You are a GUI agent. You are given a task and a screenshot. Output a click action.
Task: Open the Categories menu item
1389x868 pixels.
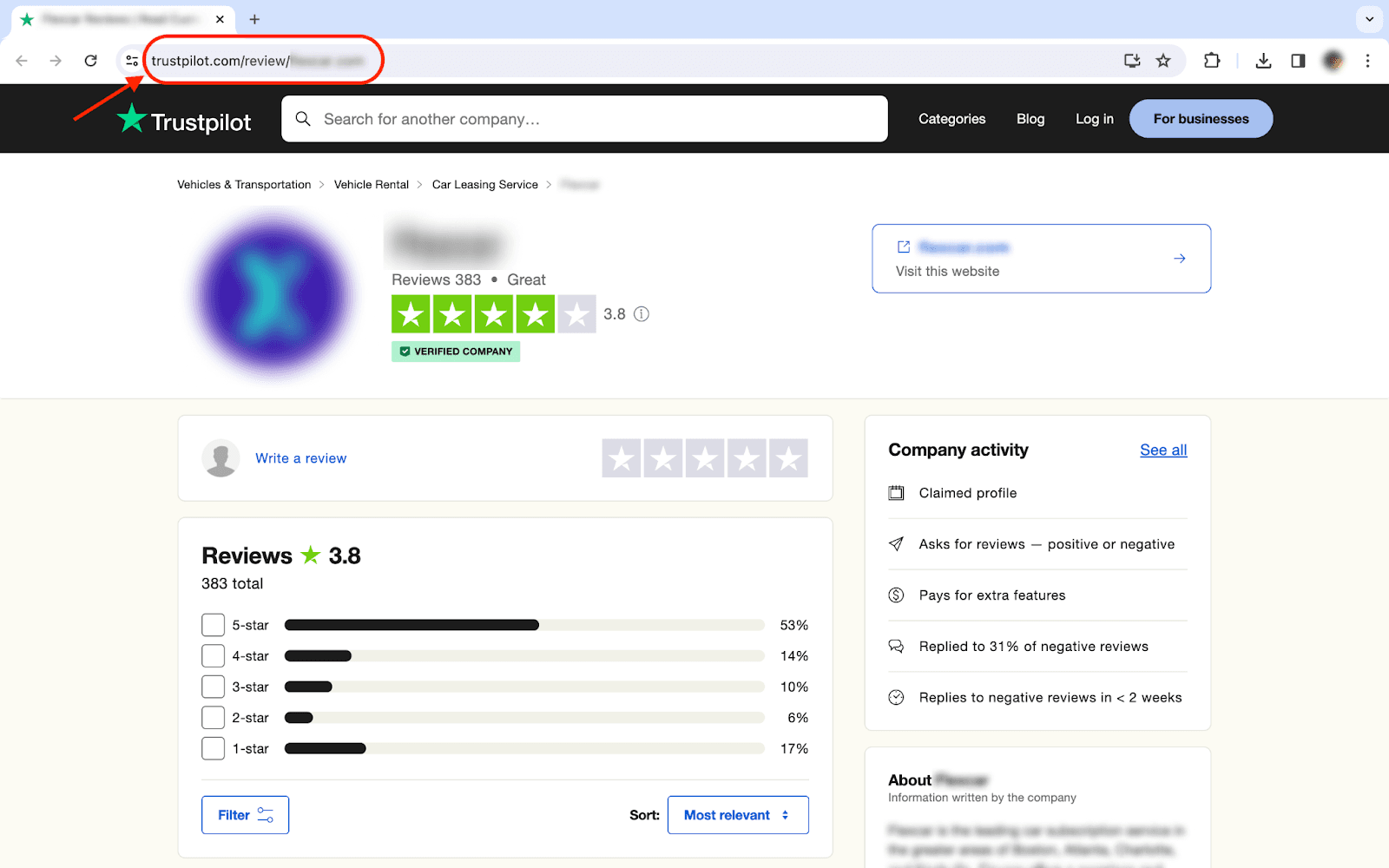coord(951,119)
